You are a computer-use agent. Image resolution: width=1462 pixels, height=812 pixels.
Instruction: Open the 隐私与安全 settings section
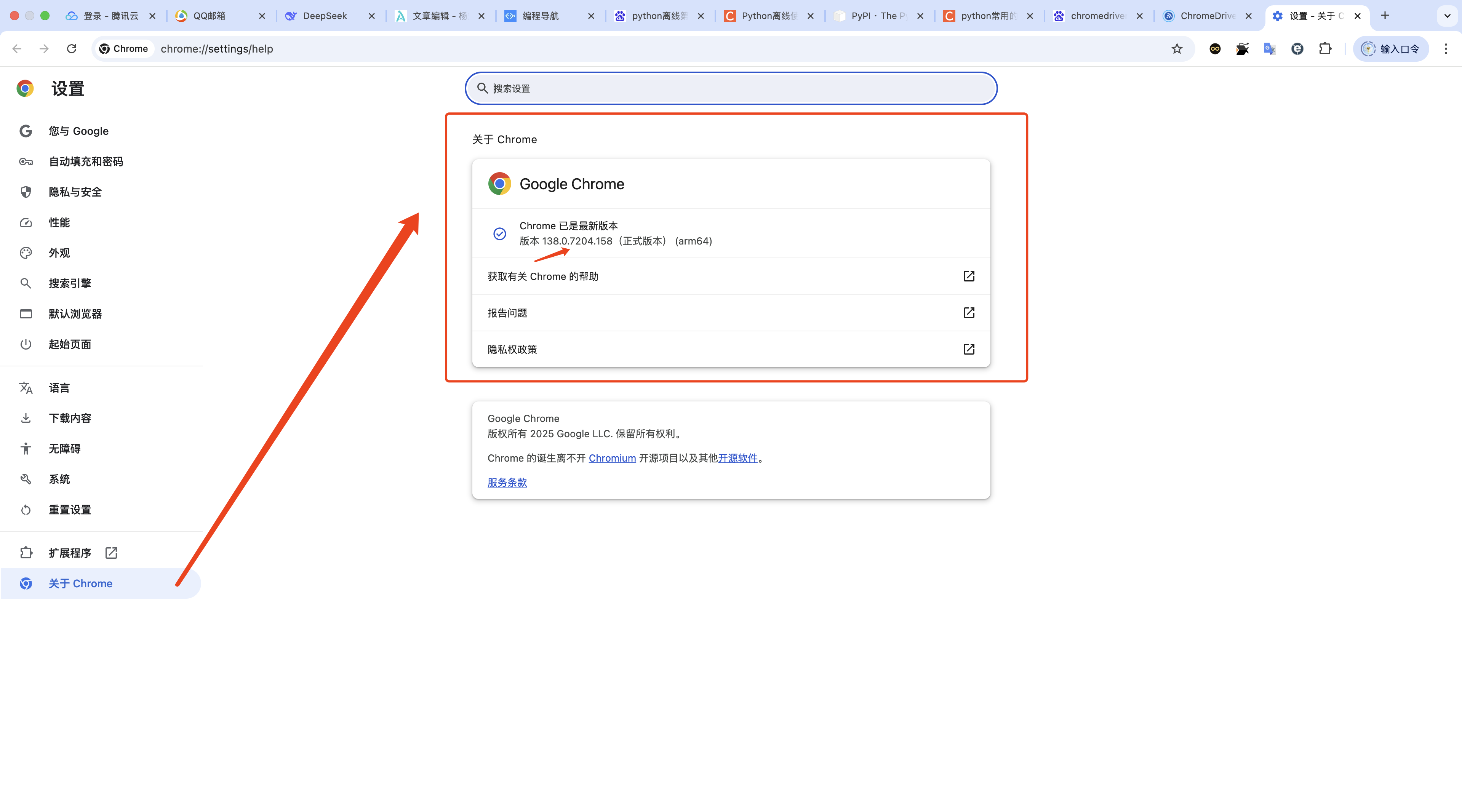coord(75,192)
